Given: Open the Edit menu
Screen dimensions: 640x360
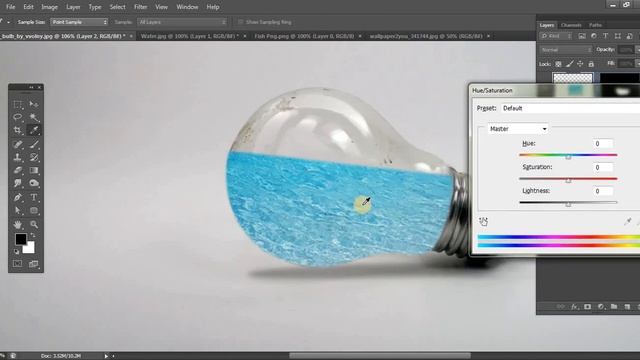Looking at the screenshot, I should coord(28,7).
